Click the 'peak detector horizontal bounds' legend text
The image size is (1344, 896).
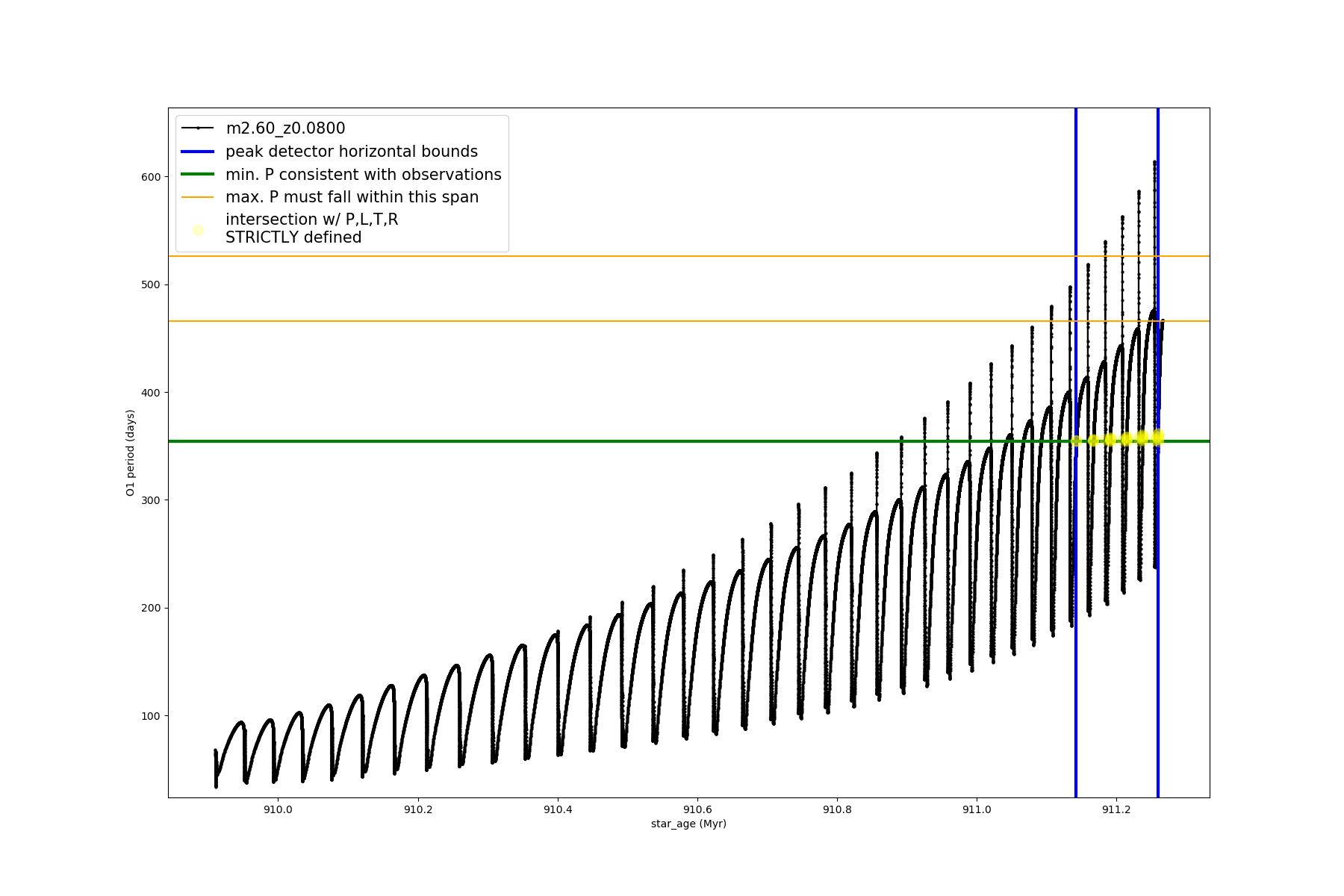click(x=352, y=152)
